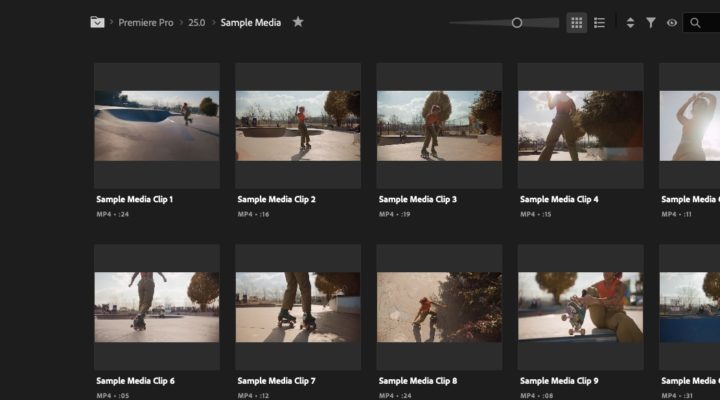Select Sample Media Clip 8 thumbnail
This screenshot has height=400, width=720.
click(x=439, y=307)
